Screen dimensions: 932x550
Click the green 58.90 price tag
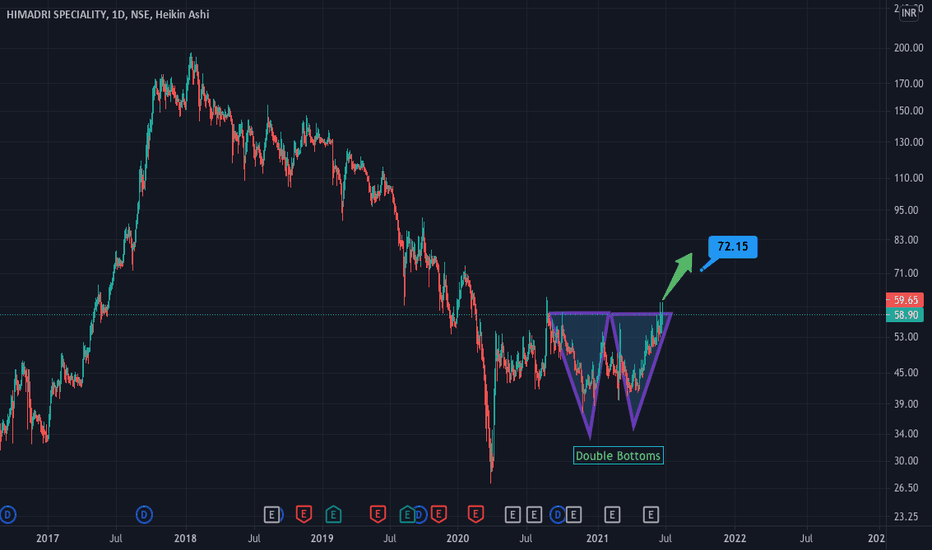click(x=905, y=315)
